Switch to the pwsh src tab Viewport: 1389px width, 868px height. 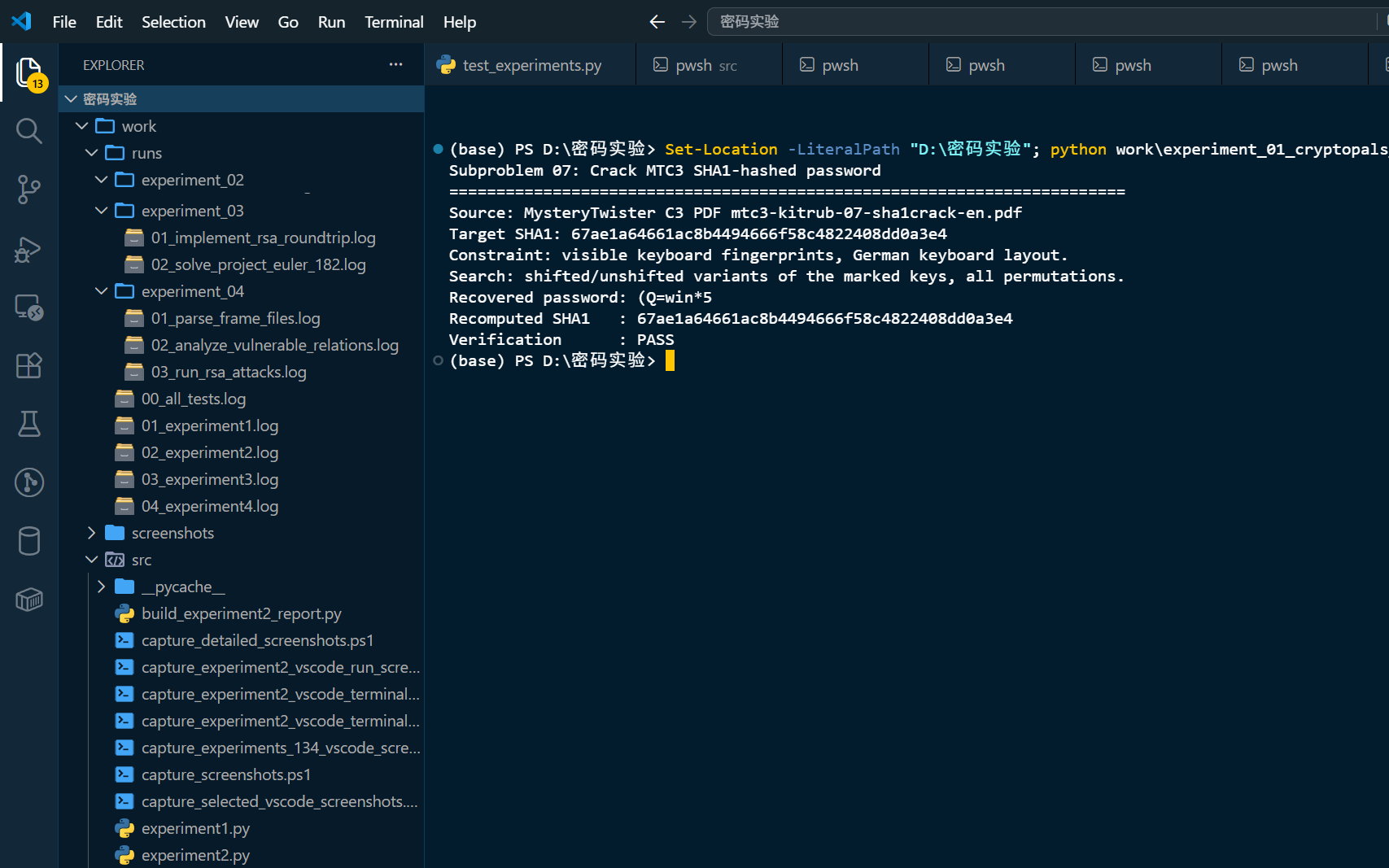[709, 65]
